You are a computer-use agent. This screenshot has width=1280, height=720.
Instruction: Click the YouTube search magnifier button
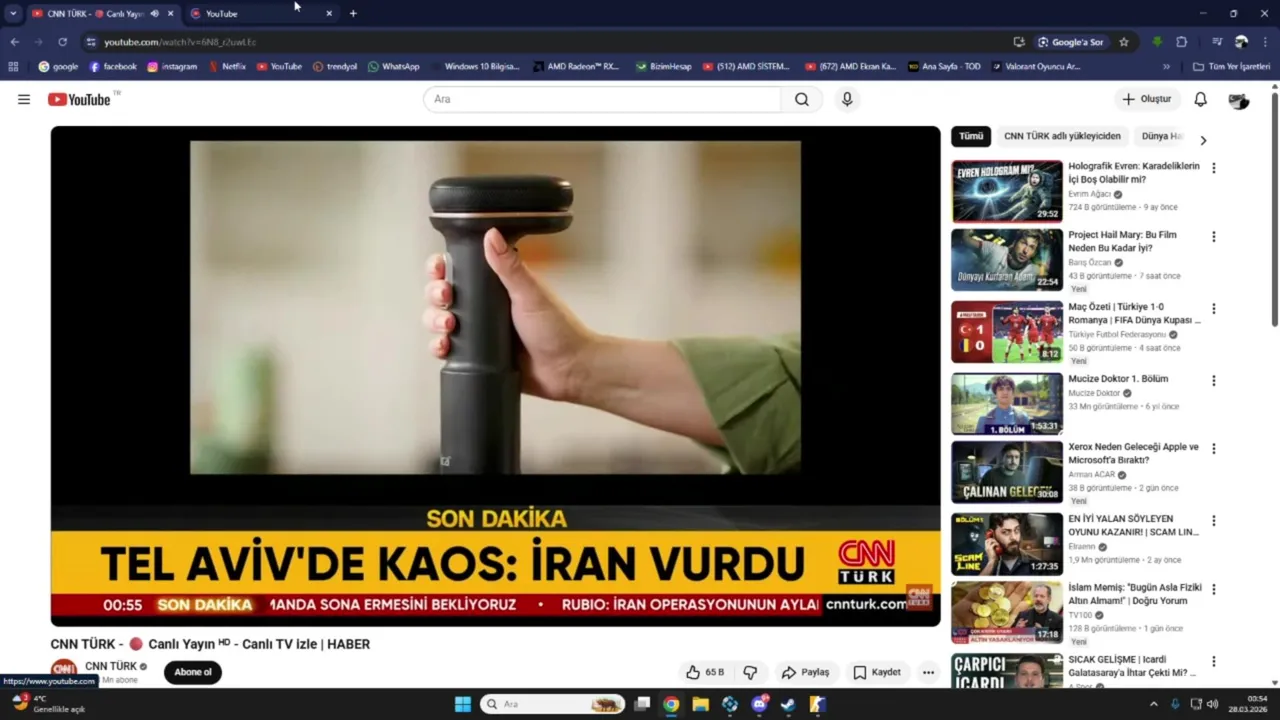tap(802, 99)
